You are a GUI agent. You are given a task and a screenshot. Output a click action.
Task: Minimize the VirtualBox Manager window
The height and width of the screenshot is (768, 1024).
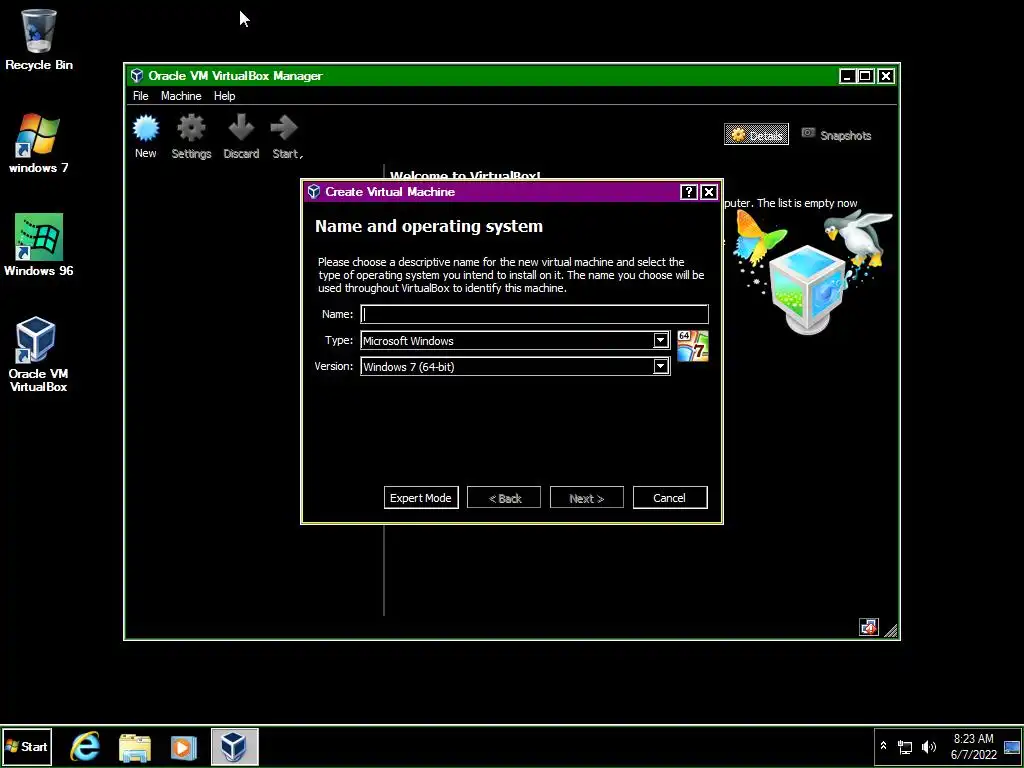click(847, 76)
